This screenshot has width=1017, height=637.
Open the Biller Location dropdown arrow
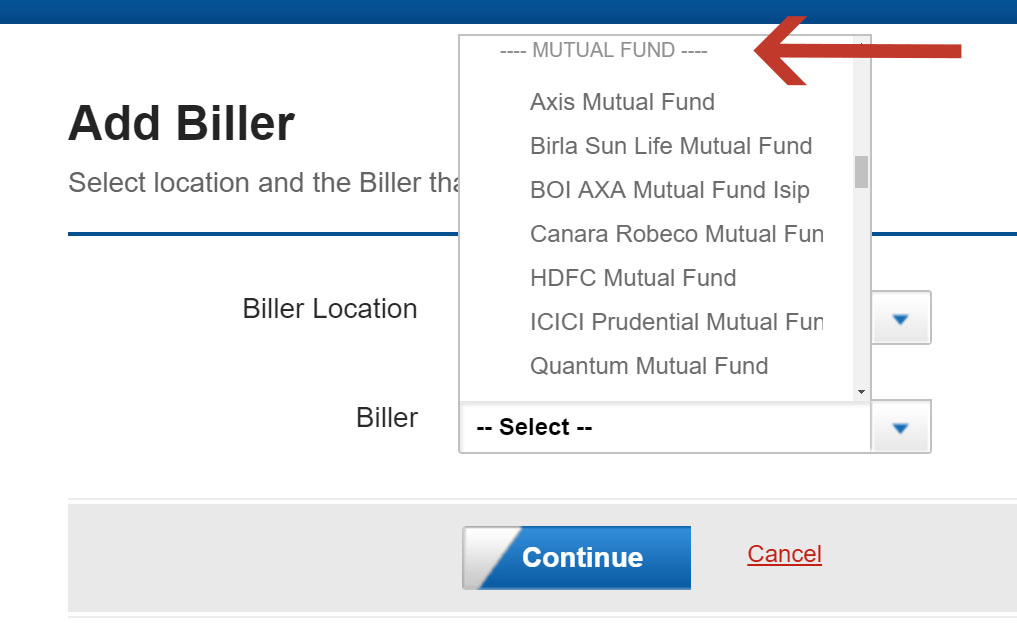click(x=901, y=319)
